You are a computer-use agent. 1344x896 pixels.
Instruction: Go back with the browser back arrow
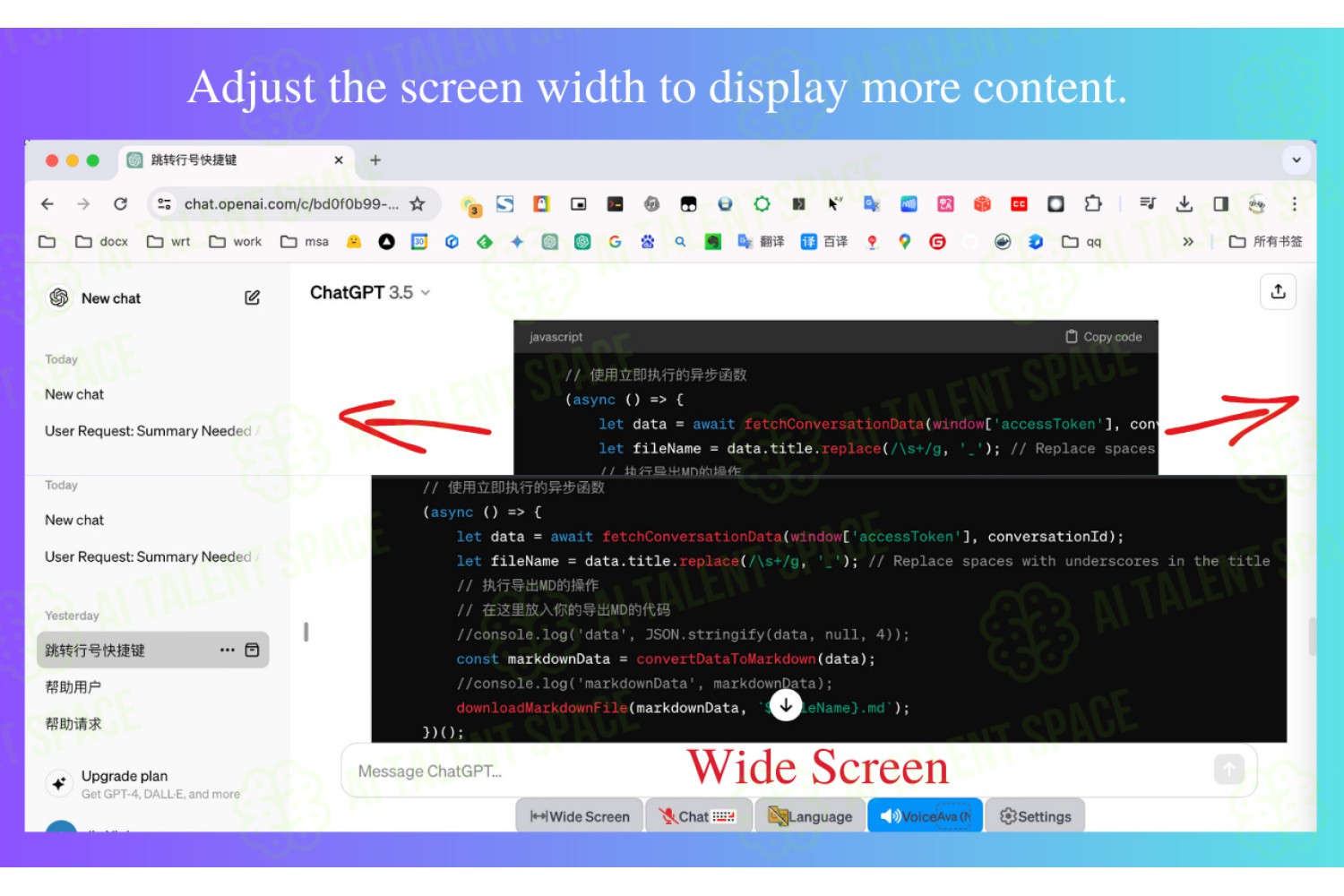click(x=47, y=204)
